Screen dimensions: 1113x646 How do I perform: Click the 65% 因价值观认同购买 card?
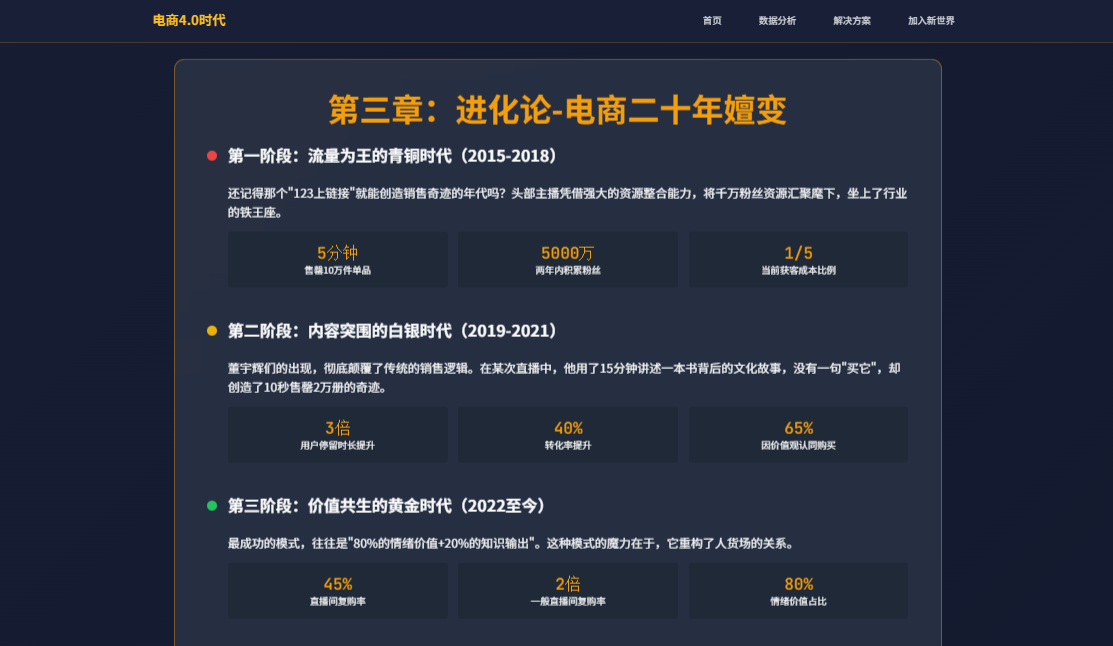click(x=798, y=435)
